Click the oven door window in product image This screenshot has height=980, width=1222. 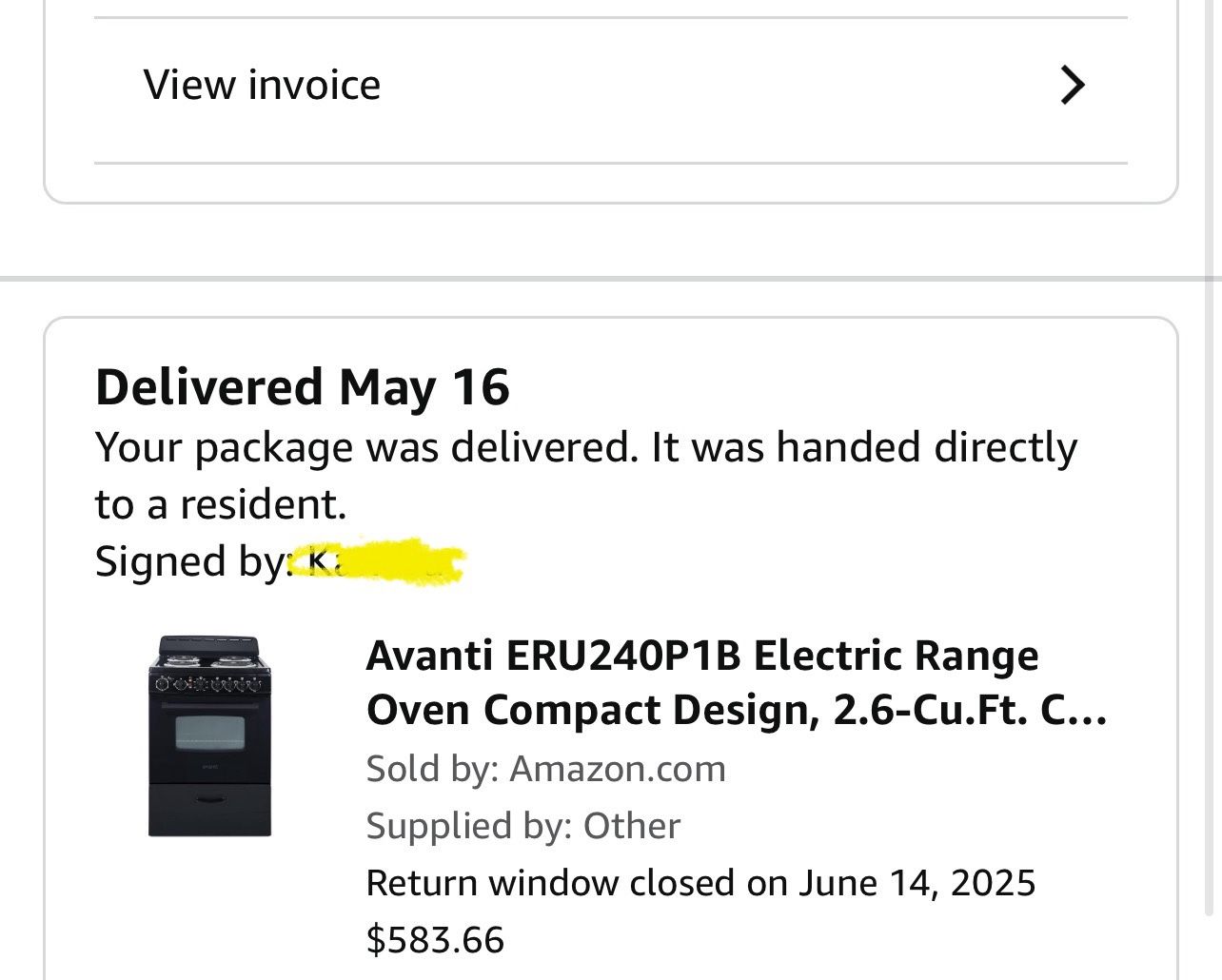point(209,733)
